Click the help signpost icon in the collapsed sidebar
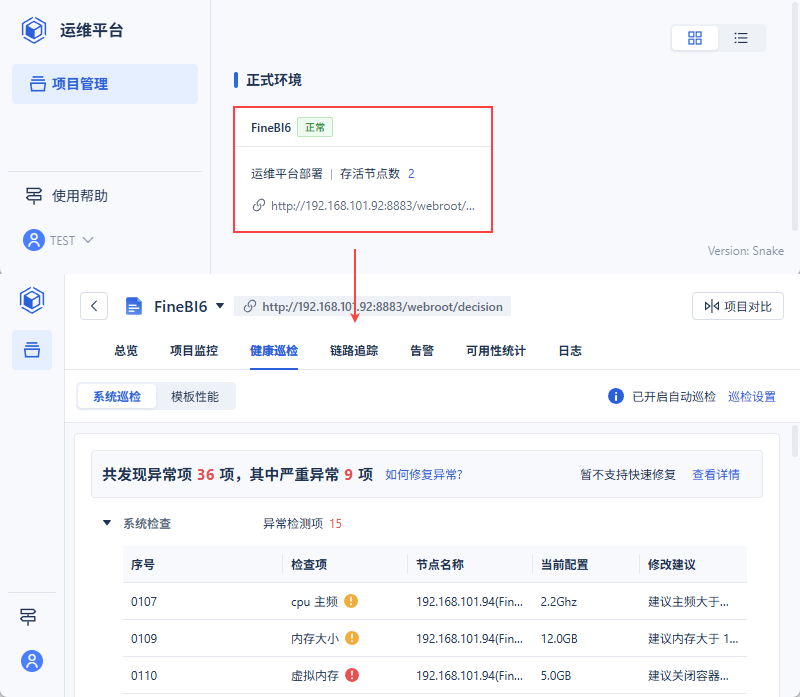This screenshot has height=697, width=800. click(28, 617)
